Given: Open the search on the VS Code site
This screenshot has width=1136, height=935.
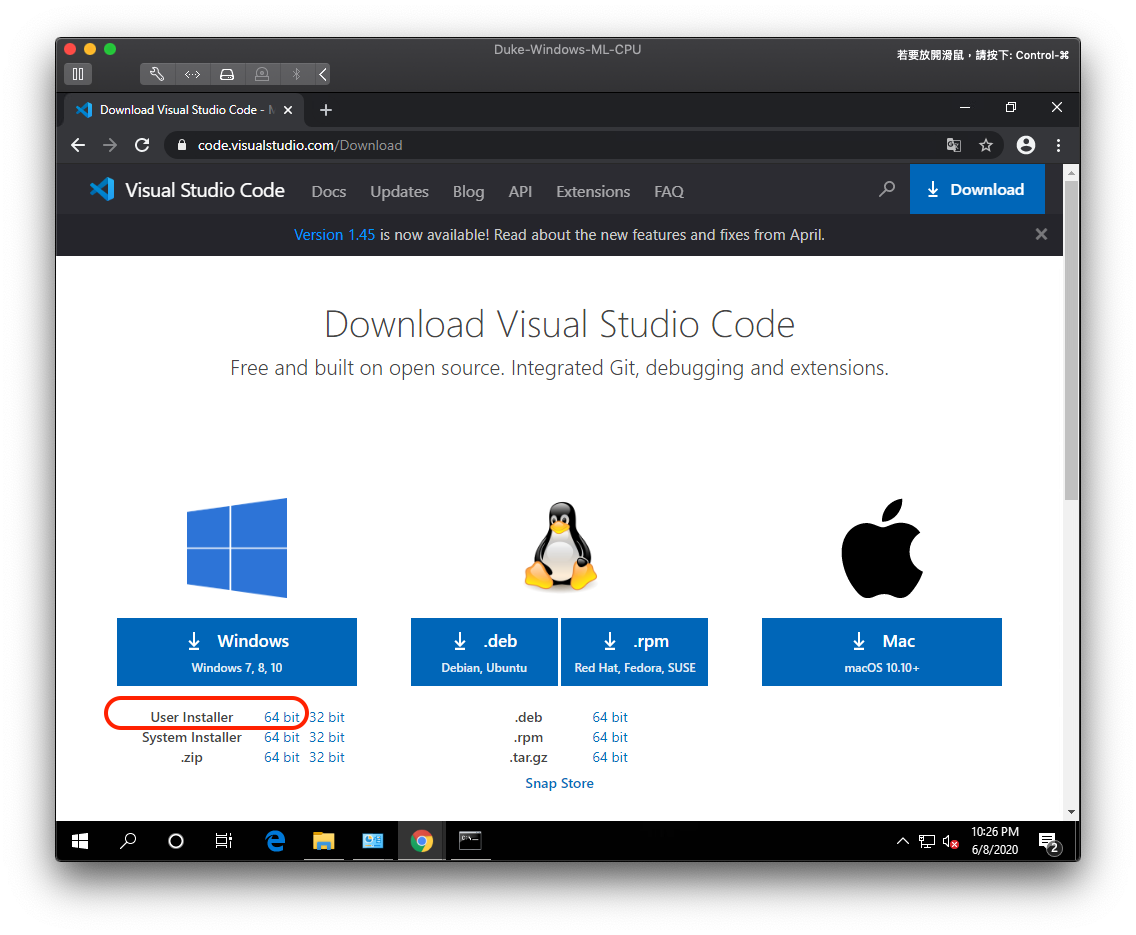Looking at the screenshot, I should (x=886, y=189).
